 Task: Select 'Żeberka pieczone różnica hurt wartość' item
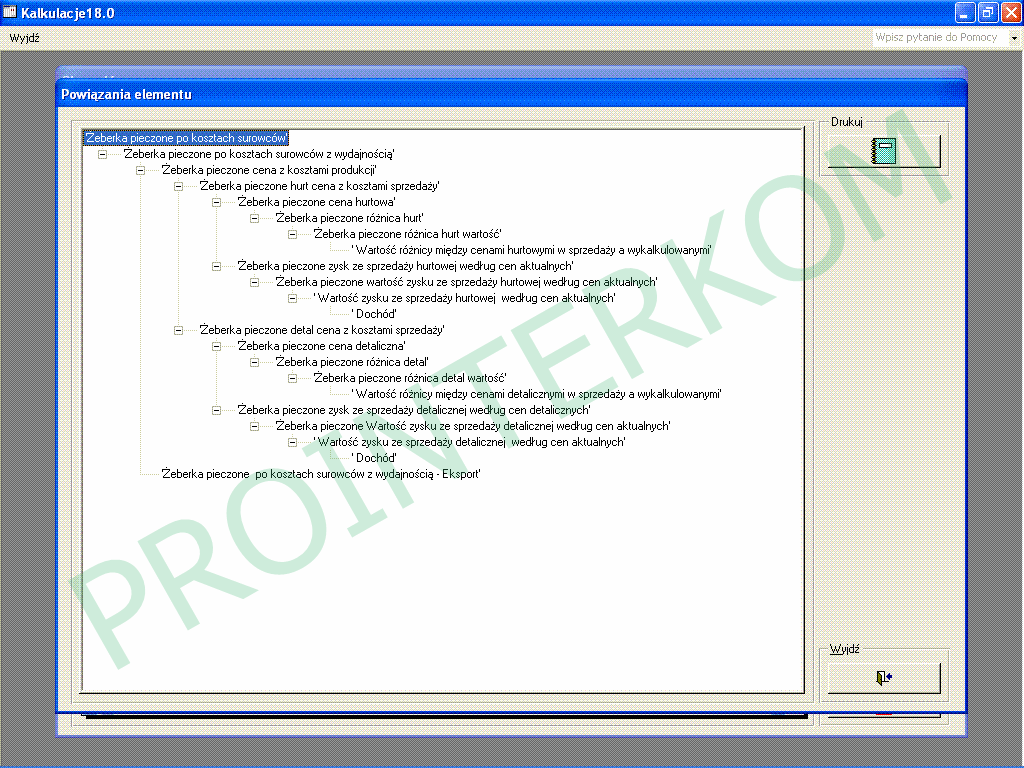(x=408, y=234)
